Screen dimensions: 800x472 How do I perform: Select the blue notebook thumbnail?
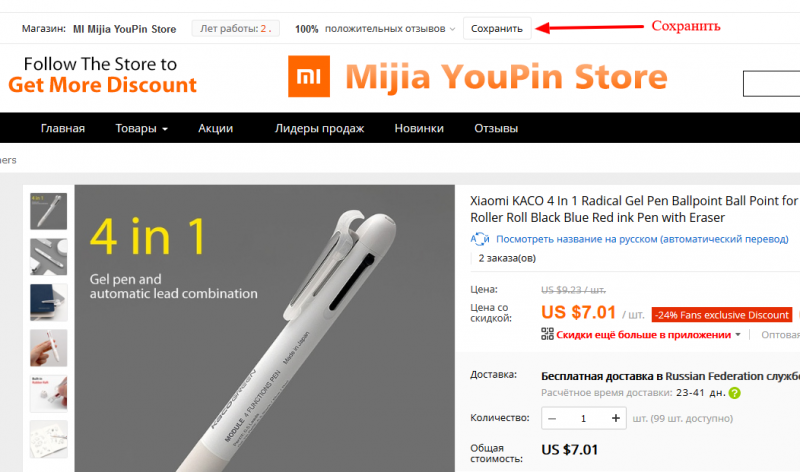(48, 302)
